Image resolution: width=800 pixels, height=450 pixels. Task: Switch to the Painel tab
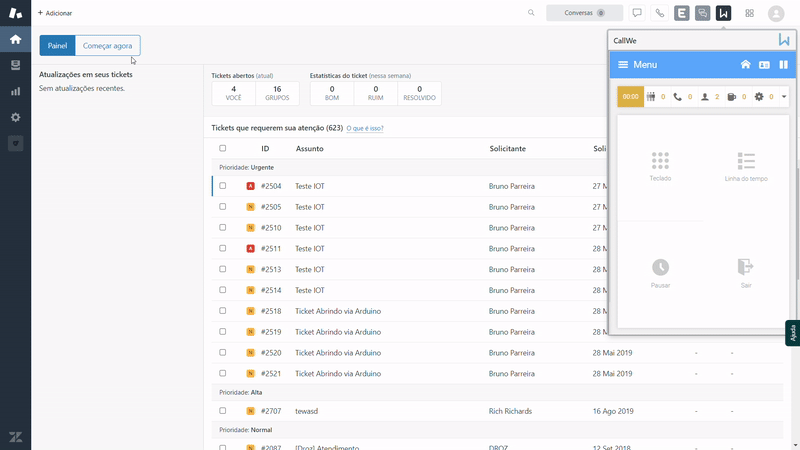tap(57, 45)
